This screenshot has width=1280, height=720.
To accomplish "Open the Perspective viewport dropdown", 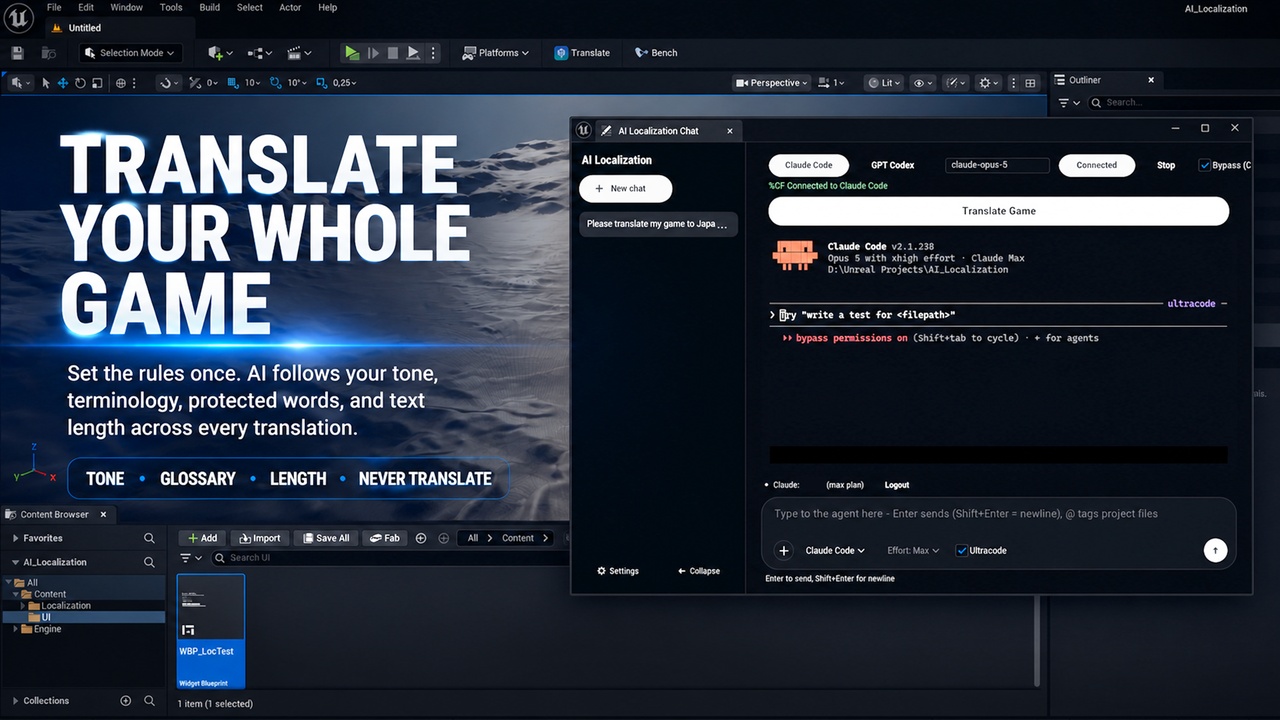I will 771,83.
